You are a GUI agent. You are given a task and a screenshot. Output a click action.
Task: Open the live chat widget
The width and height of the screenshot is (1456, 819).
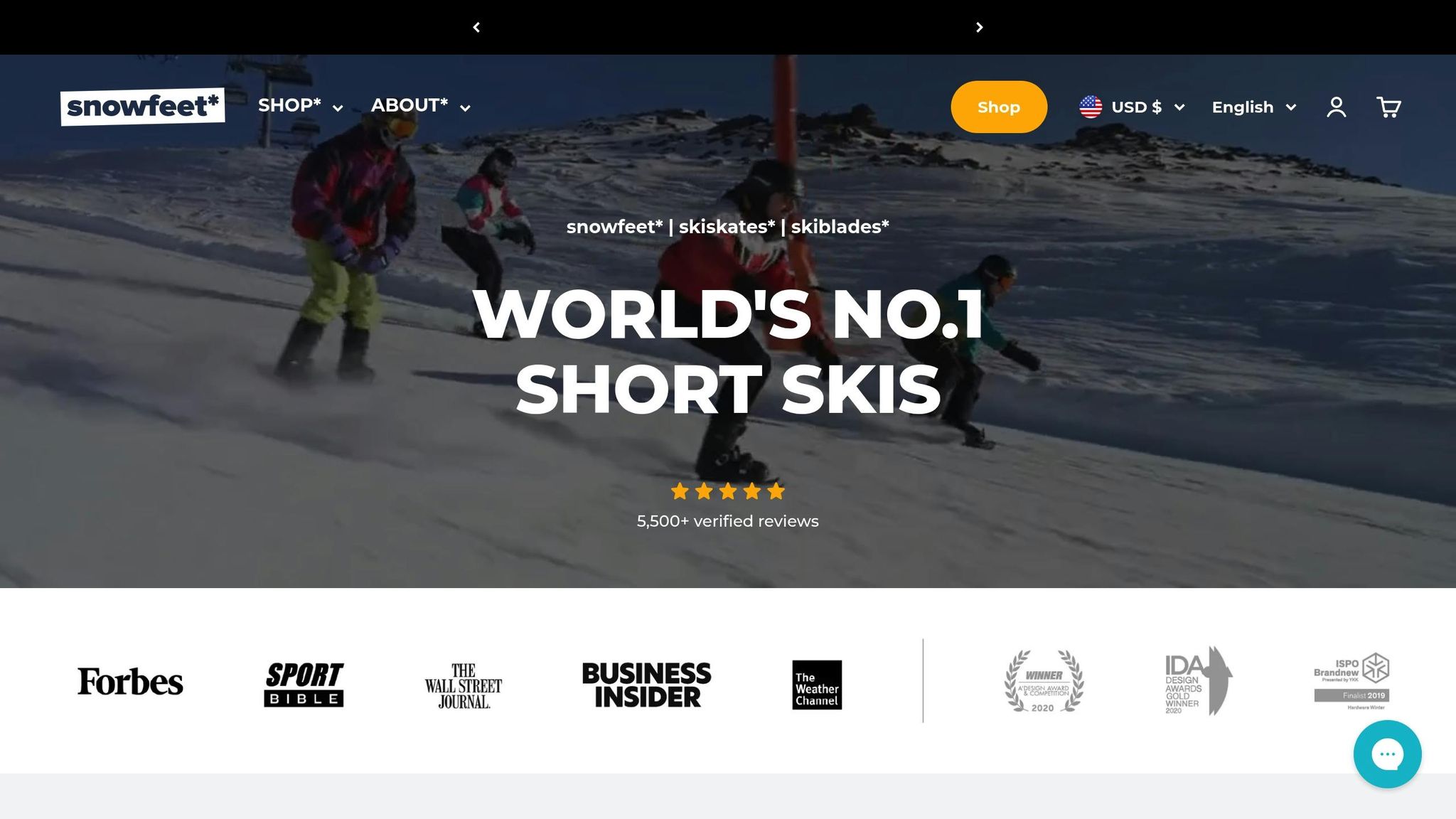[1387, 754]
